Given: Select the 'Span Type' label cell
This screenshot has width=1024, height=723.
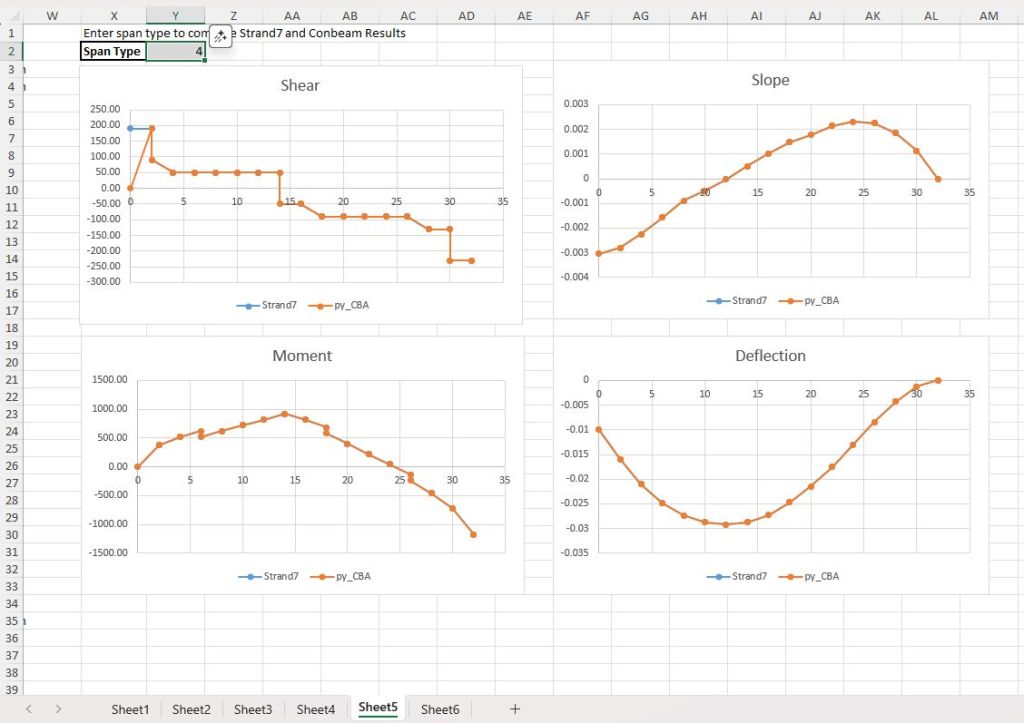Looking at the screenshot, I should click(113, 51).
